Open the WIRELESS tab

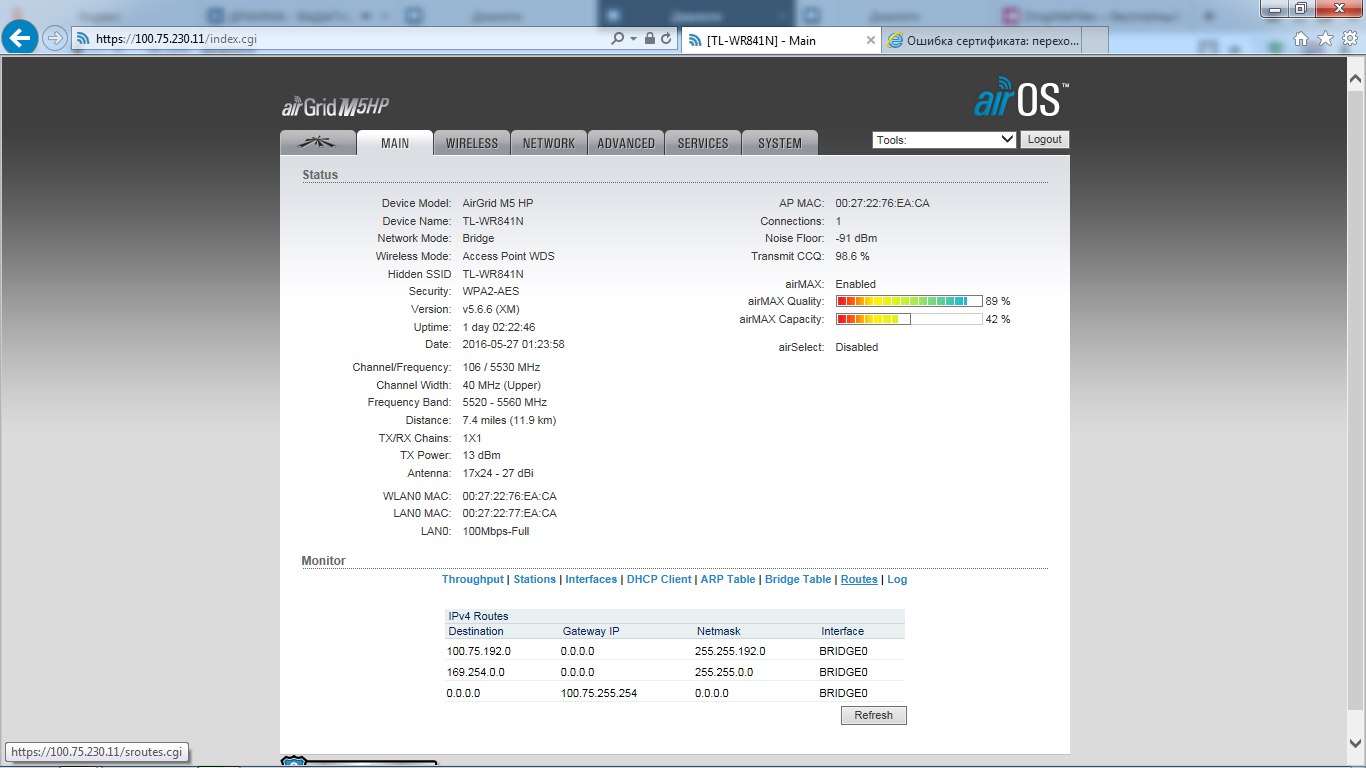coord(472,143)
